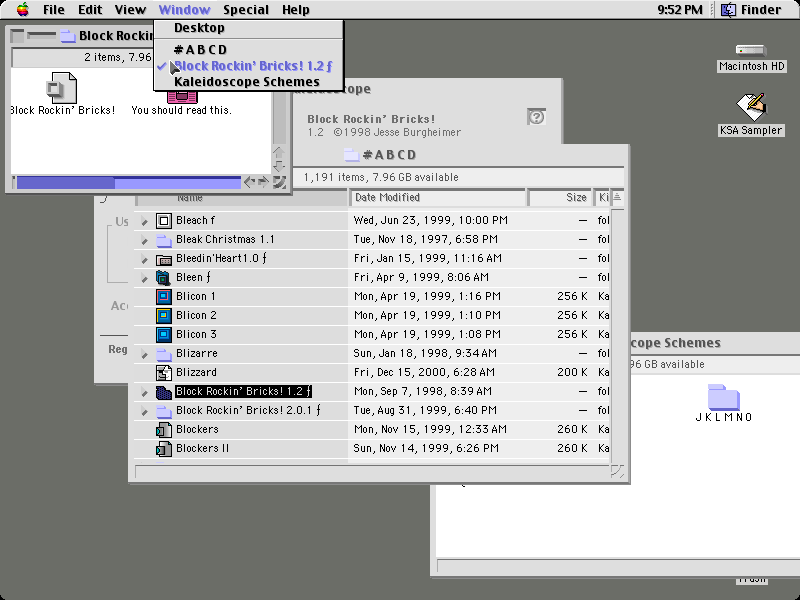Click scroll right arrow in Block Rockin' window
Image resolution: width=800 pixels, height=600 pixels.
tap(263, 182)
